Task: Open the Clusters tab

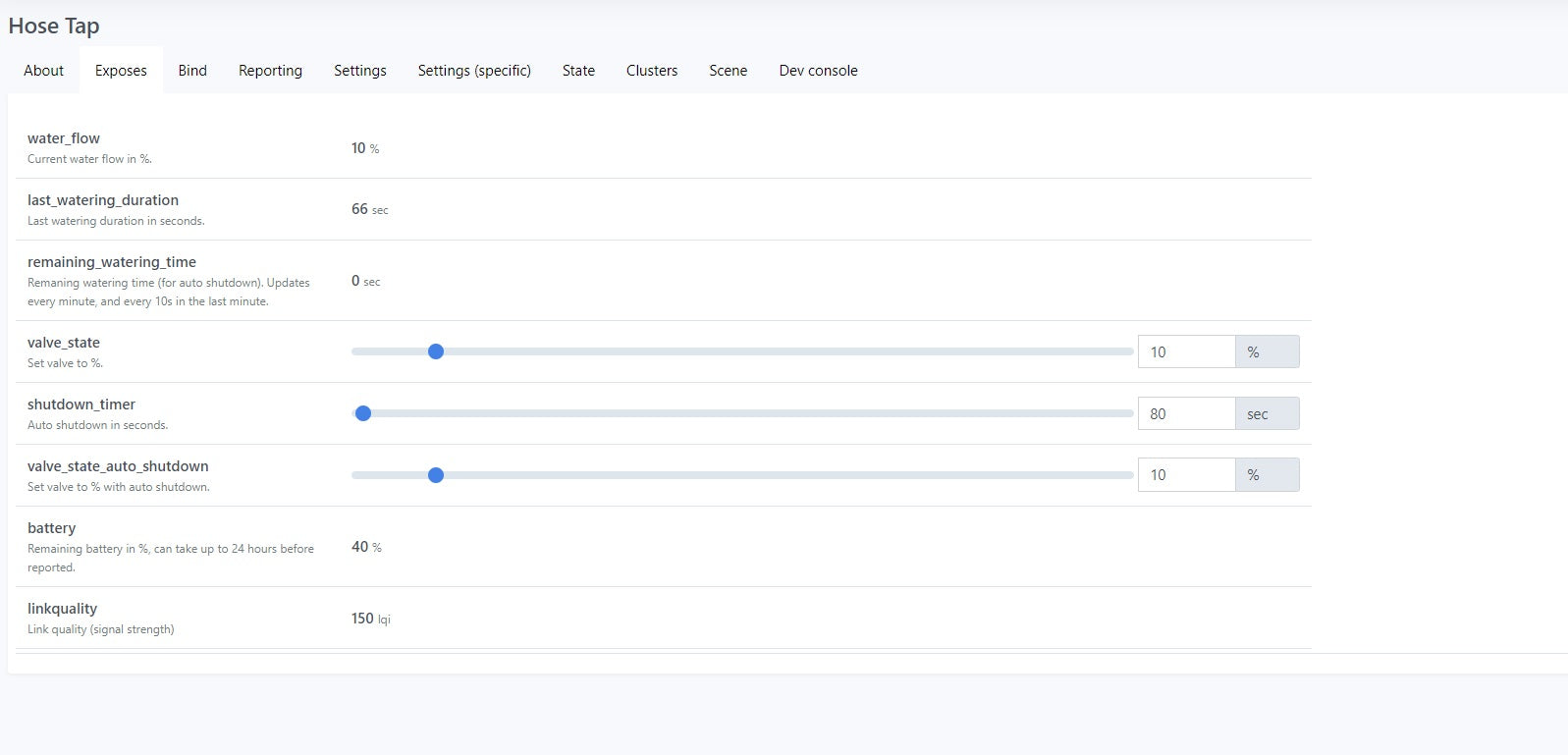Action: click(652, 71)
